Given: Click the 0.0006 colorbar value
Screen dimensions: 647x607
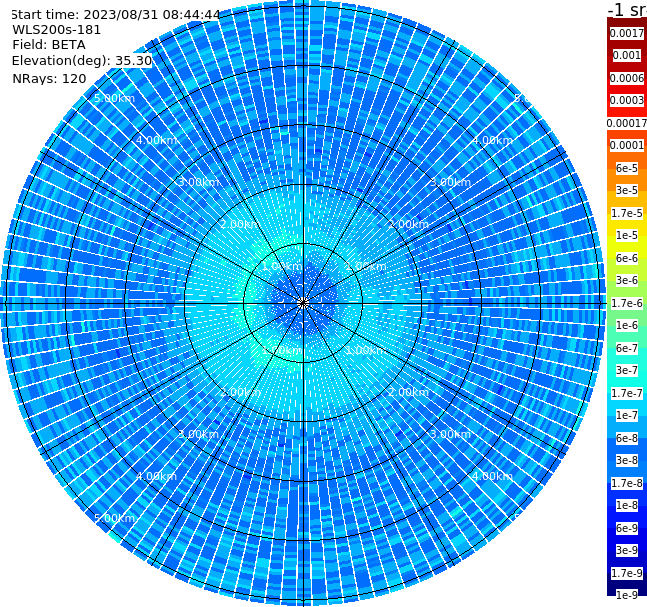Looking at the screenshot, I should [627, 78].
